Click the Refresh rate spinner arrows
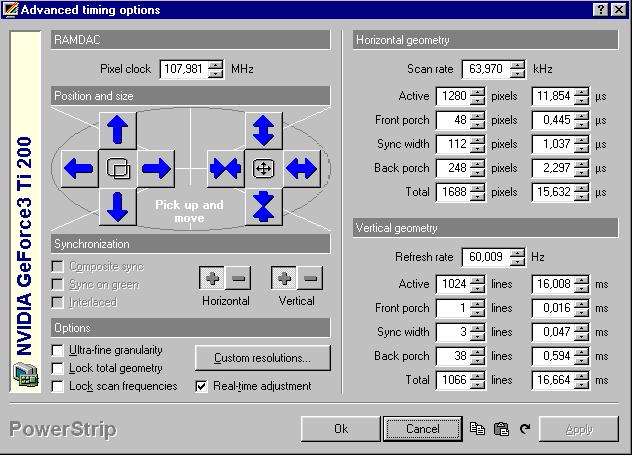The height and width of the screenshot is (456, 633). 517,257
